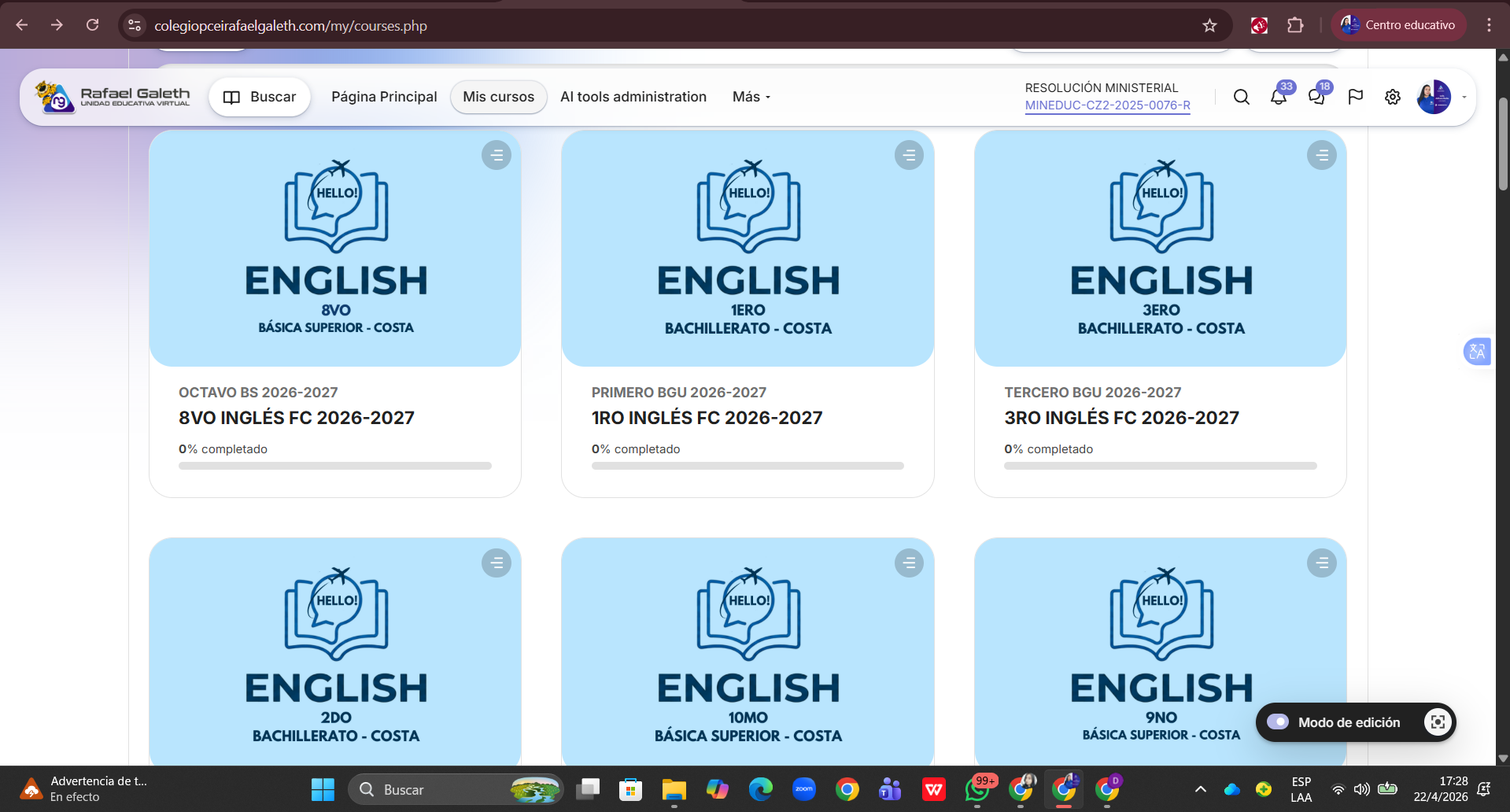Click the flag icon in navbar

pos(1355,97)
